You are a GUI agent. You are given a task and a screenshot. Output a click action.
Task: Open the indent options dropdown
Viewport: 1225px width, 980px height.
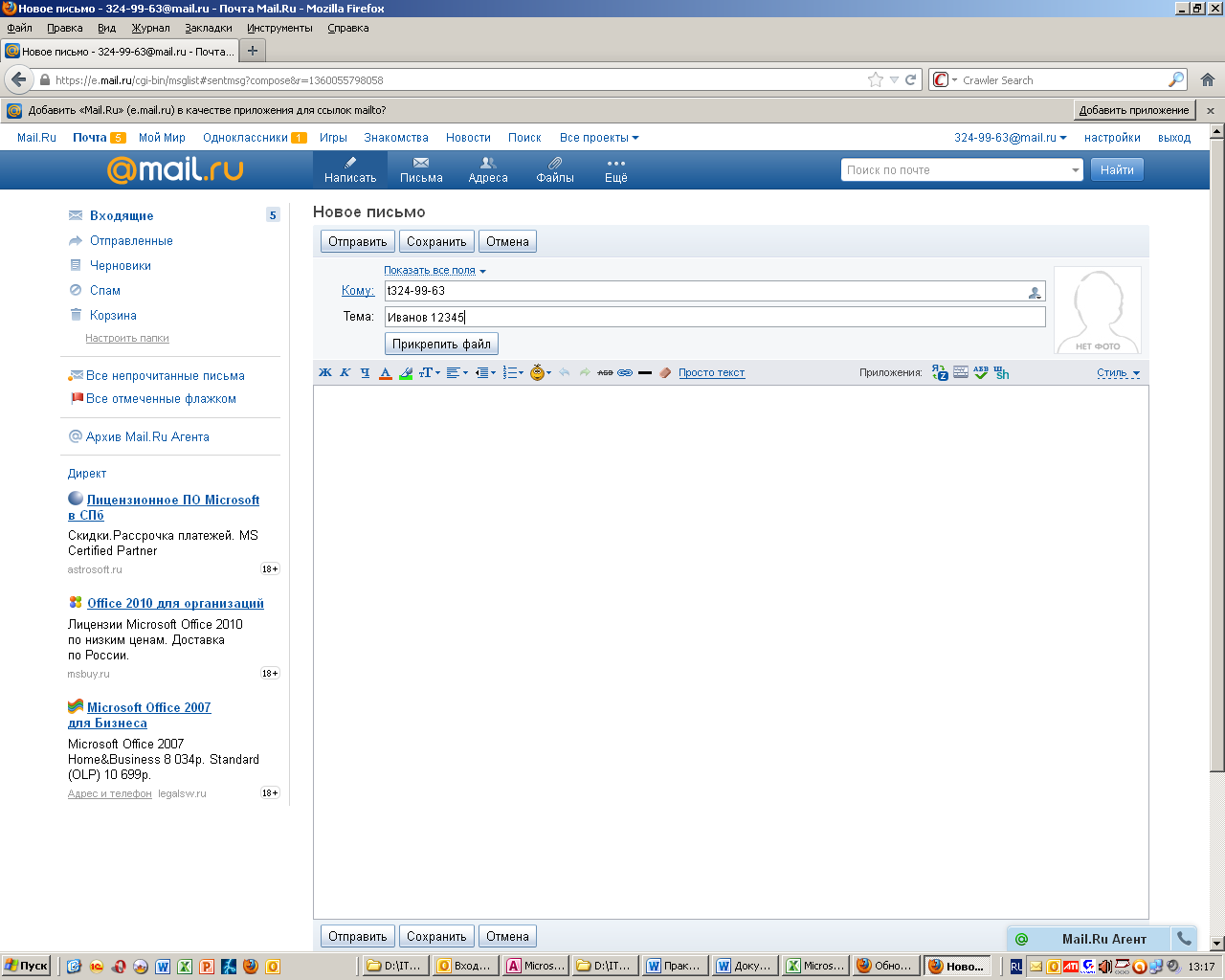coord(485,372)
